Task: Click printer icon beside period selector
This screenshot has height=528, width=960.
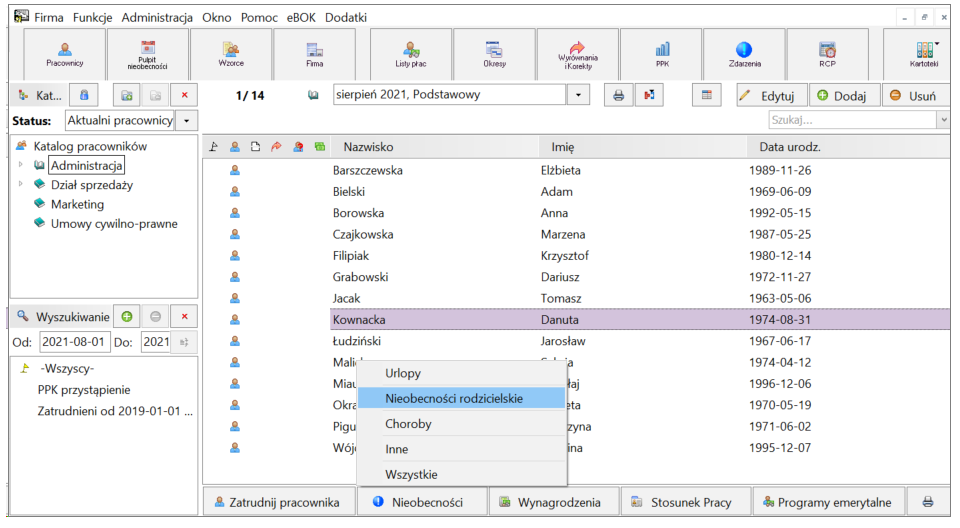Action: tap(618, 96)
